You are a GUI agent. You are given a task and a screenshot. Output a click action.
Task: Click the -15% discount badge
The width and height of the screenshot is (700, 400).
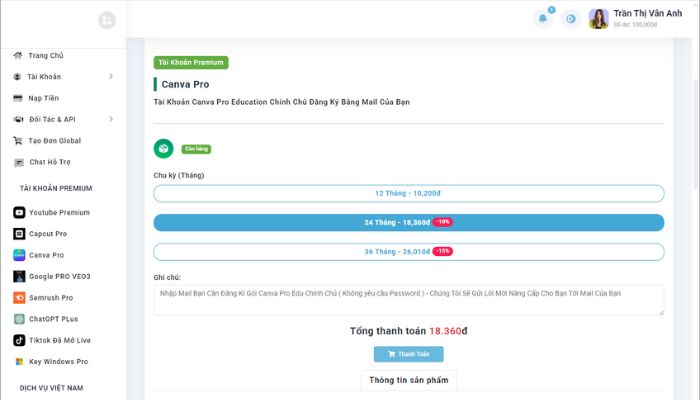(x=442, y=251)
